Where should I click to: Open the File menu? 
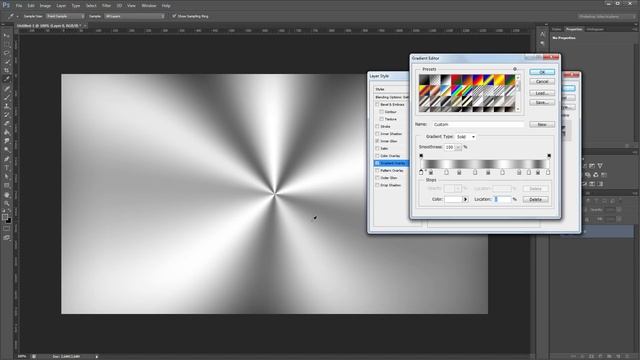click(x=19, y=6)
